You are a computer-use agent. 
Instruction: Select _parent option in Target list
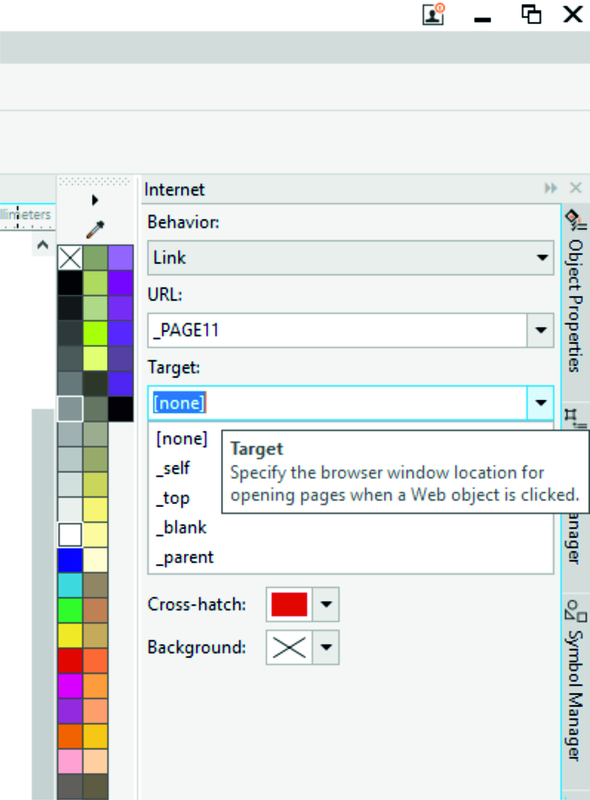(185, 557)
